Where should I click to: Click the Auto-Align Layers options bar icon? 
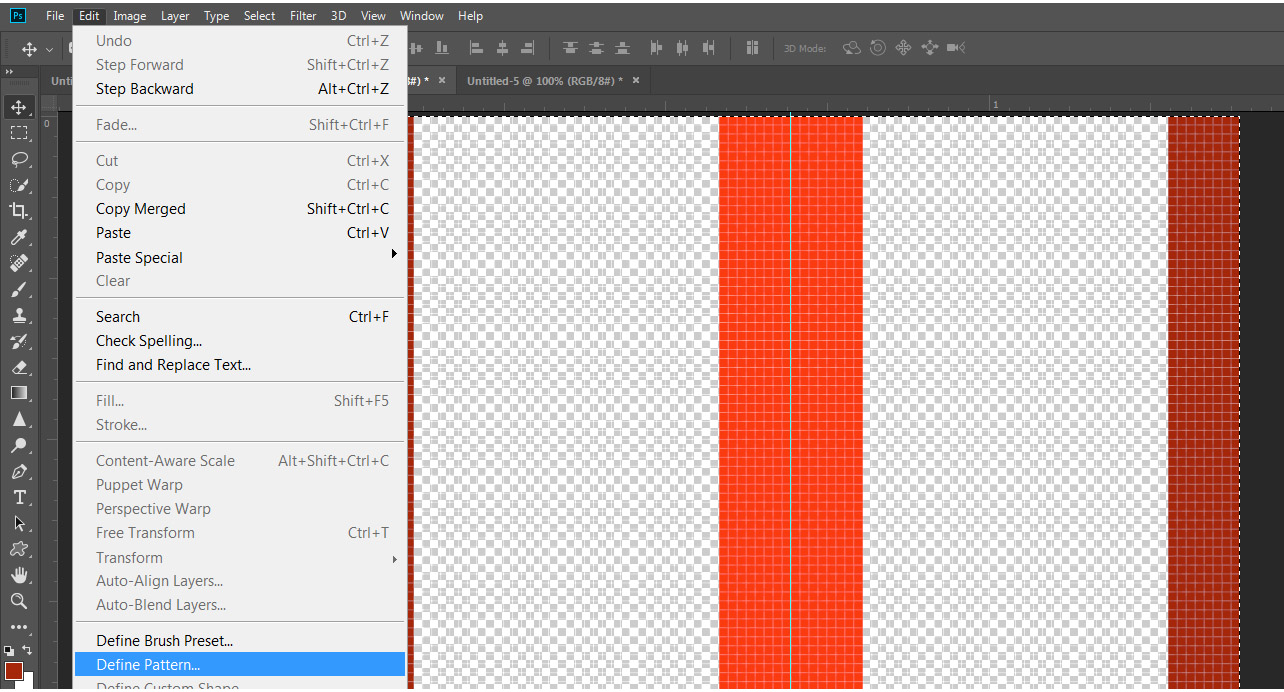(x=752, y=48)
